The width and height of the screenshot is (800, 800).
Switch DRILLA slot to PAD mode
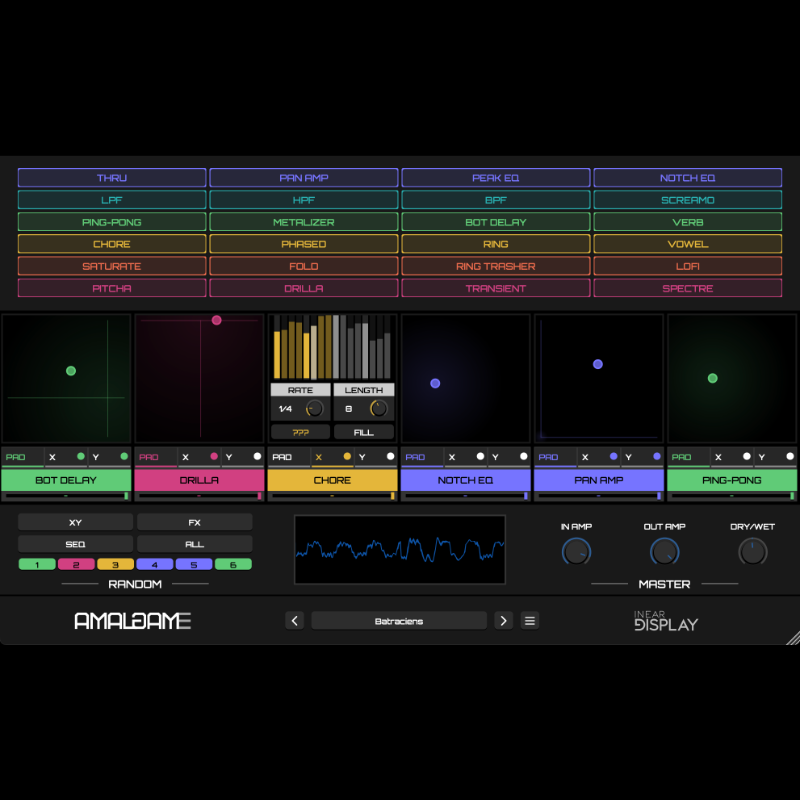pyautogui.click(x=156, y=457)
